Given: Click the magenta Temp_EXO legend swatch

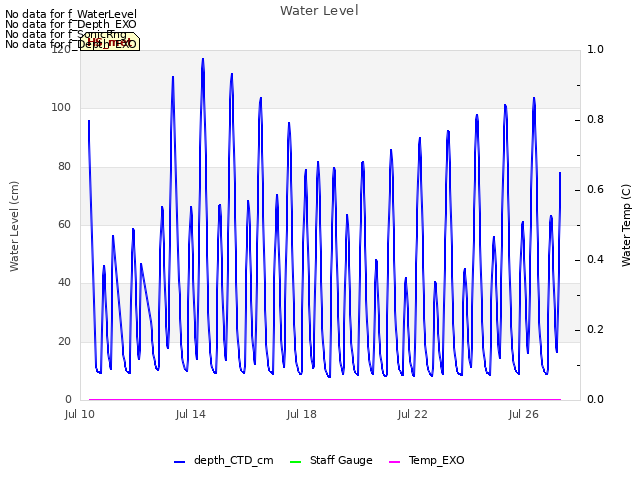Looking at the screenshot, I should tap(394, 462).
